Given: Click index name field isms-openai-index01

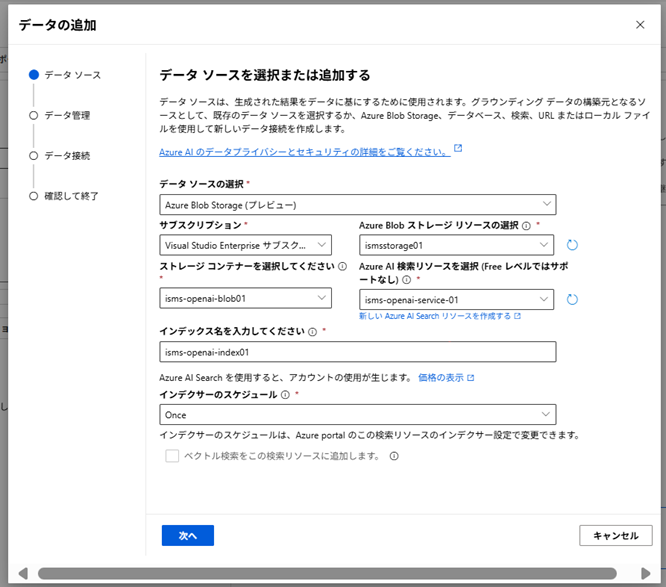Looking at the screenshot, I should pos(357,352).
